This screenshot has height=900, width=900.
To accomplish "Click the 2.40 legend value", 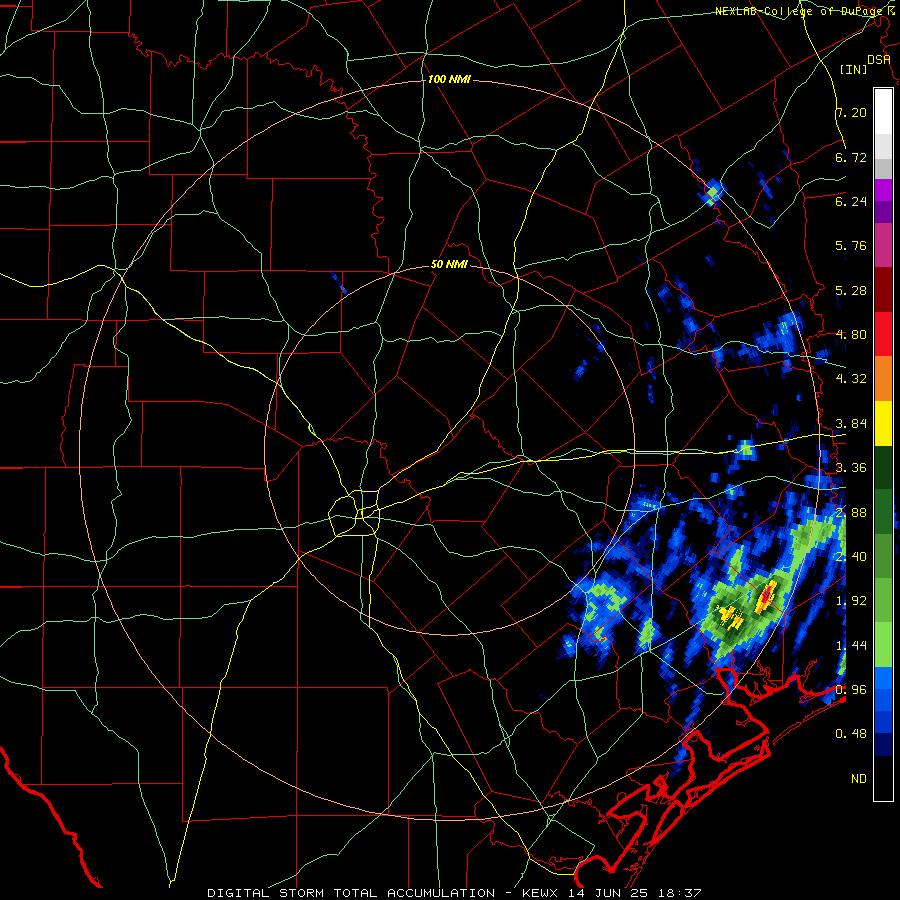I will tap(851, 557).
